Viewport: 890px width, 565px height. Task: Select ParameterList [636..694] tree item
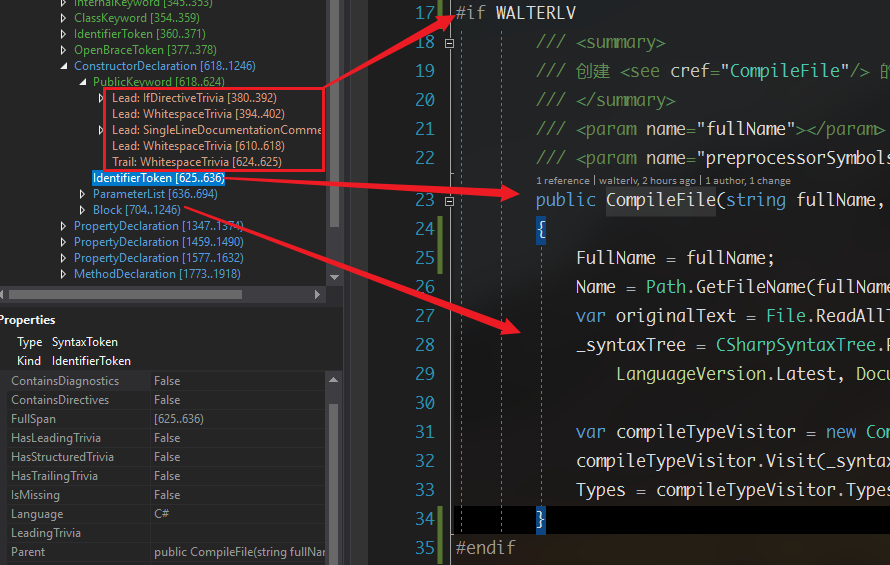(155, 194)
